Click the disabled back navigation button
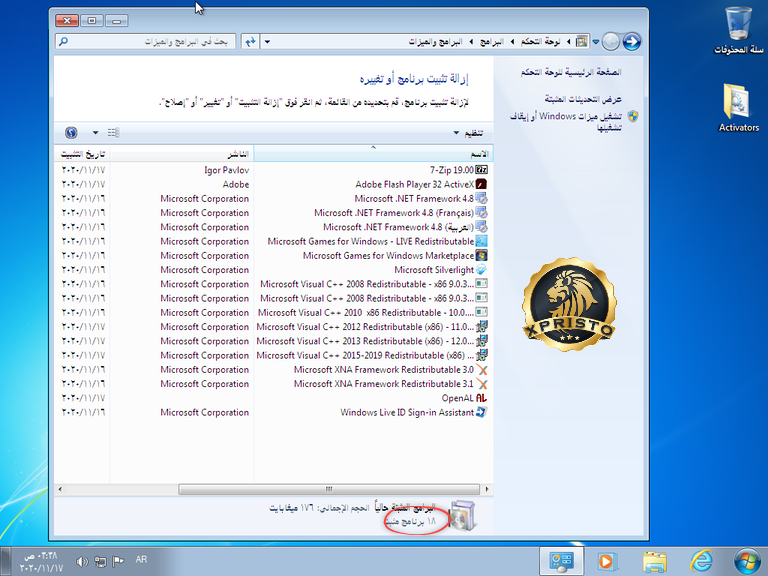Screen dimensions: 768x576 pyautogui.click(x=611, y=42)
